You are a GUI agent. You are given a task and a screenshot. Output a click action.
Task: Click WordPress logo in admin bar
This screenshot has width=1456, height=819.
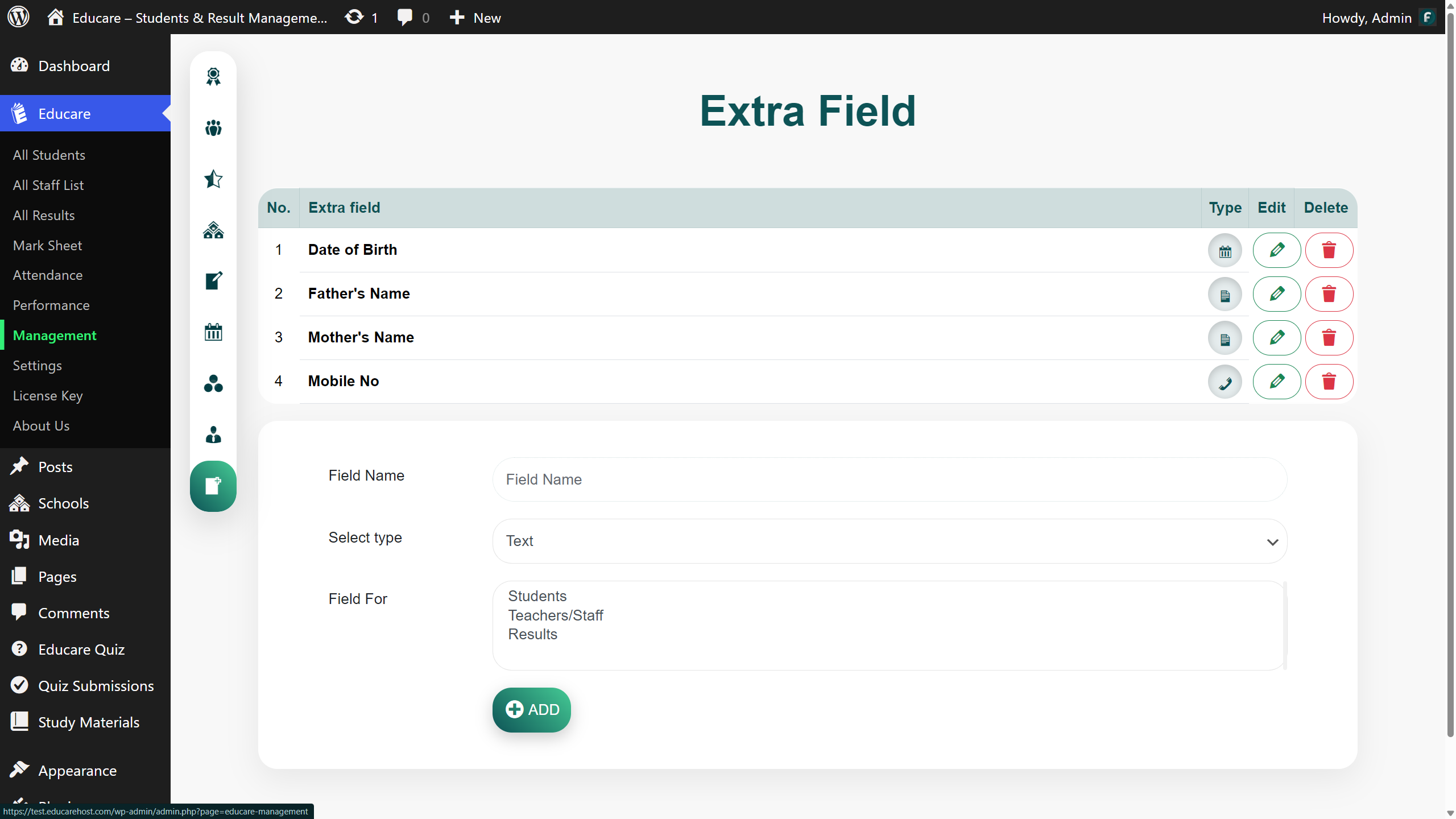pos(19,17)
